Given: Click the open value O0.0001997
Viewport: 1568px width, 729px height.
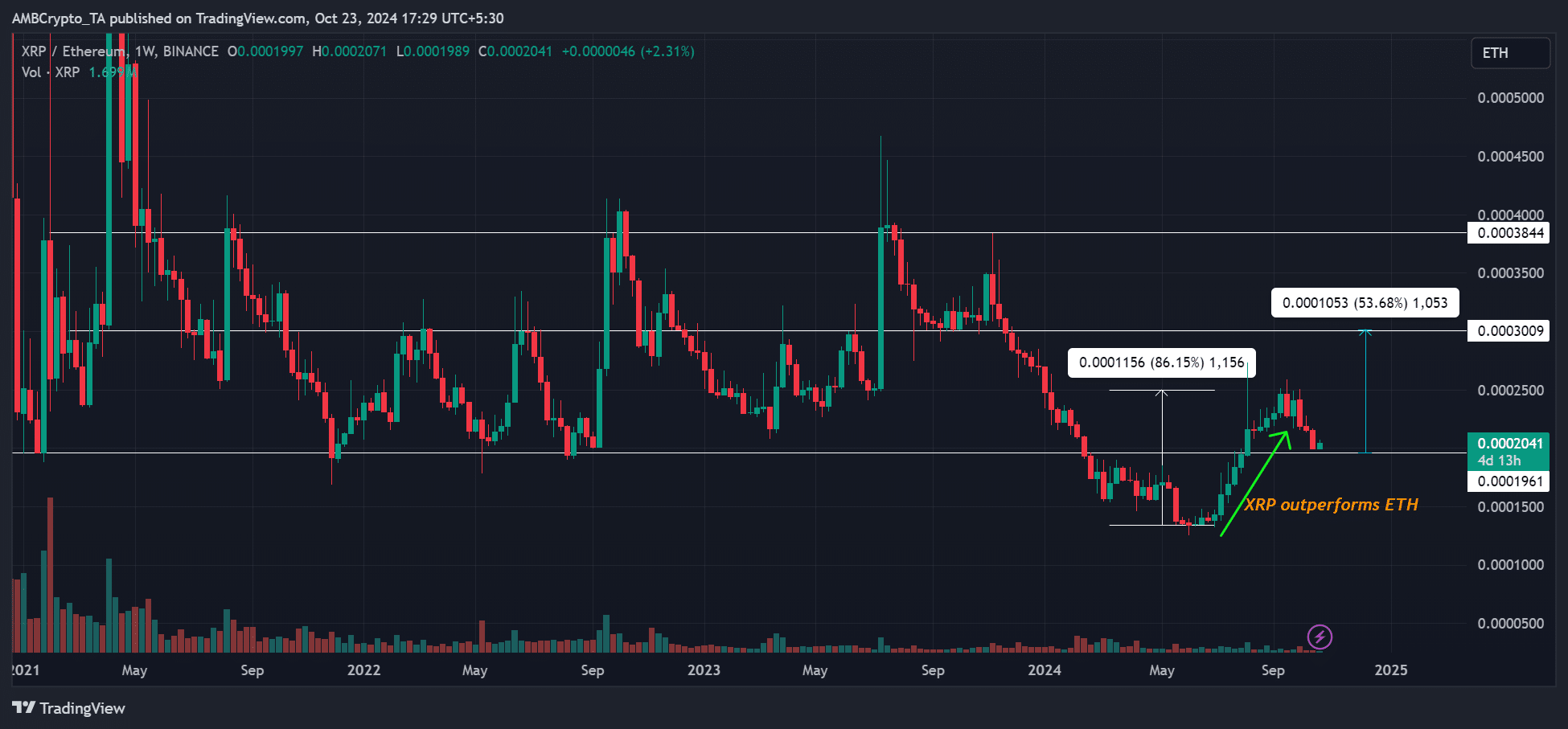Looking at the screenshot, I should pos(265,51).
